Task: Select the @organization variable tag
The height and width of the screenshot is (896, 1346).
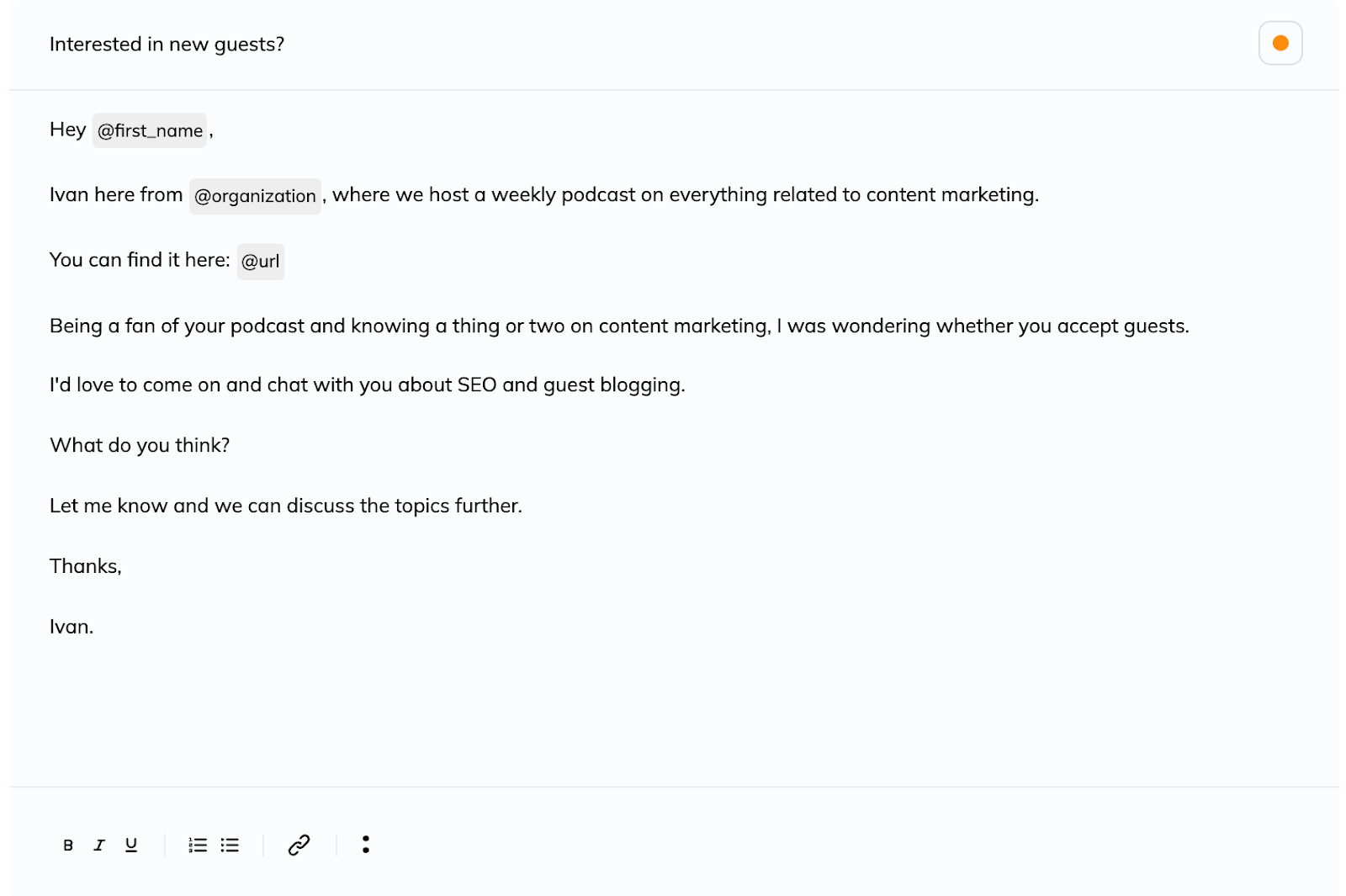Action: point(255,196)
